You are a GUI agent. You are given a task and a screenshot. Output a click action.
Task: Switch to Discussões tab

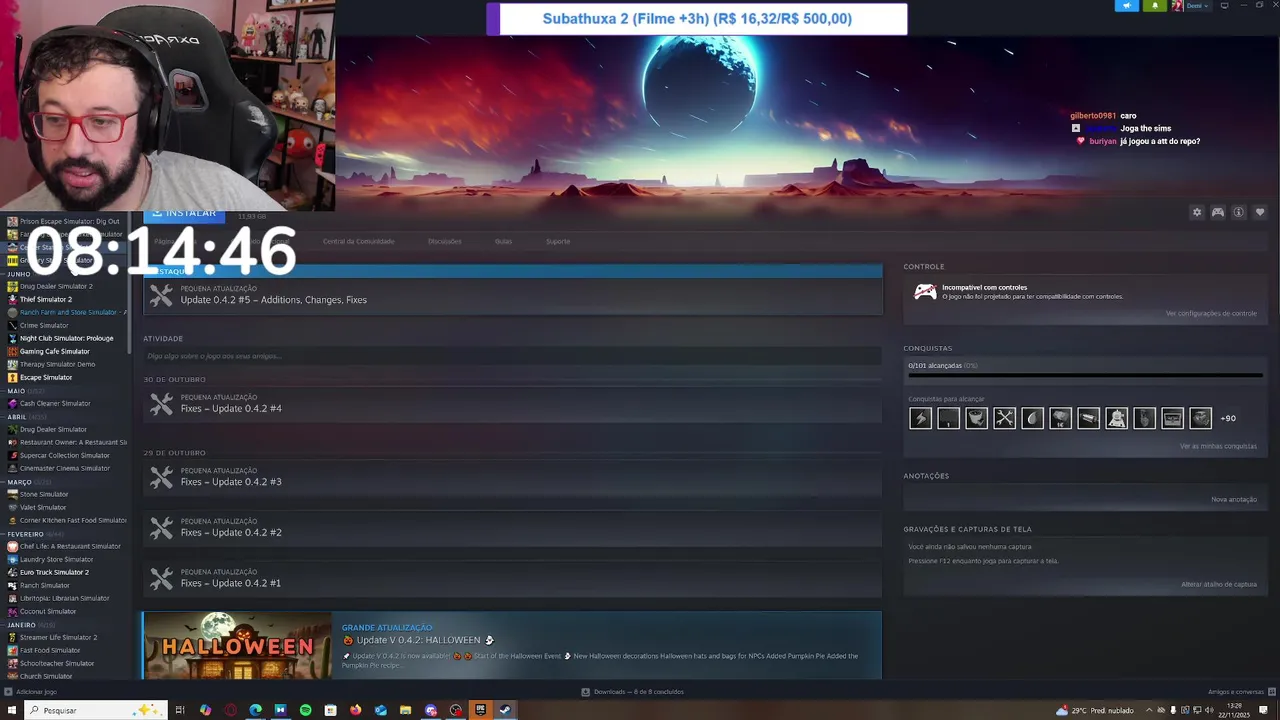coord(444,241)
